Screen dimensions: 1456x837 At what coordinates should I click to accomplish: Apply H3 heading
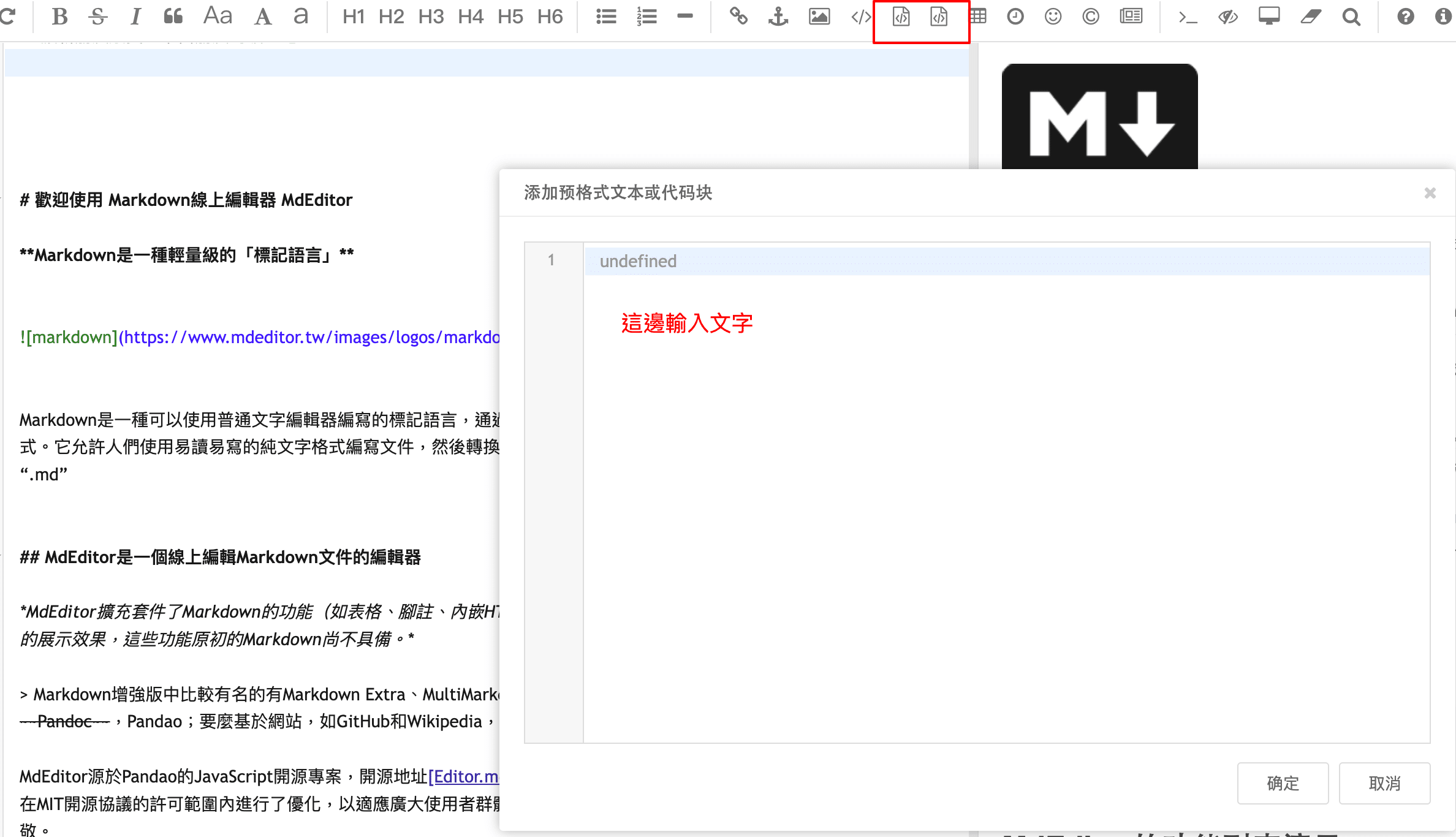pyautogui.click(x=431, y=17)
